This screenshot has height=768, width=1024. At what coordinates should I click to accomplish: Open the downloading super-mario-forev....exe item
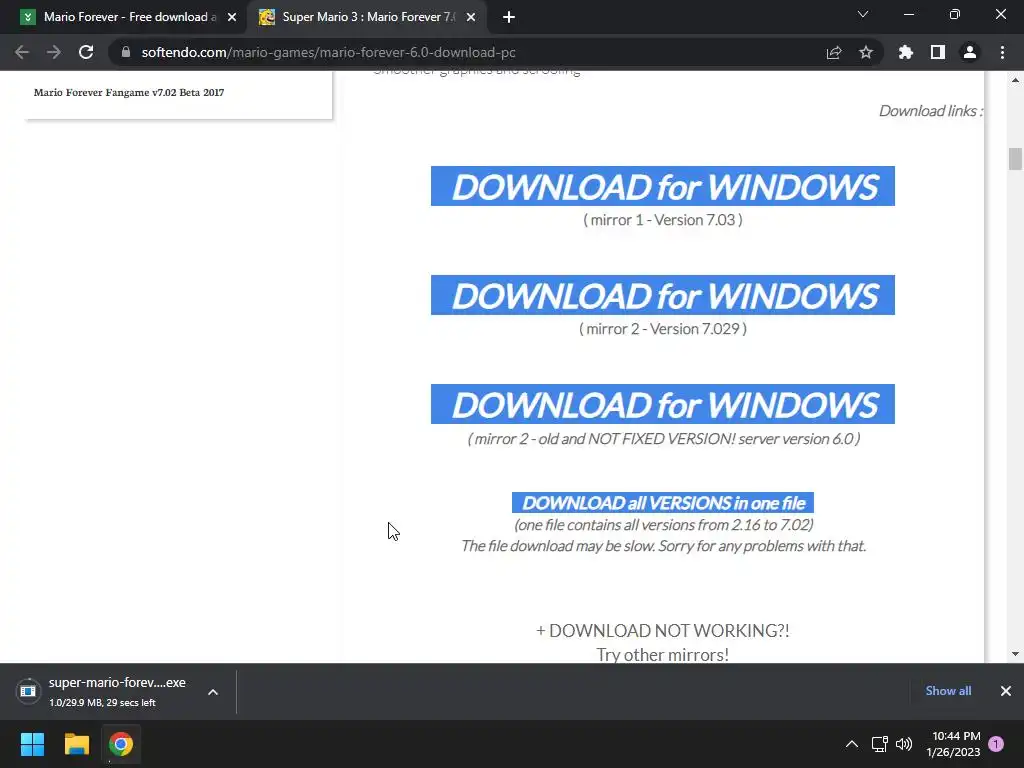click(x=104, y=692)
